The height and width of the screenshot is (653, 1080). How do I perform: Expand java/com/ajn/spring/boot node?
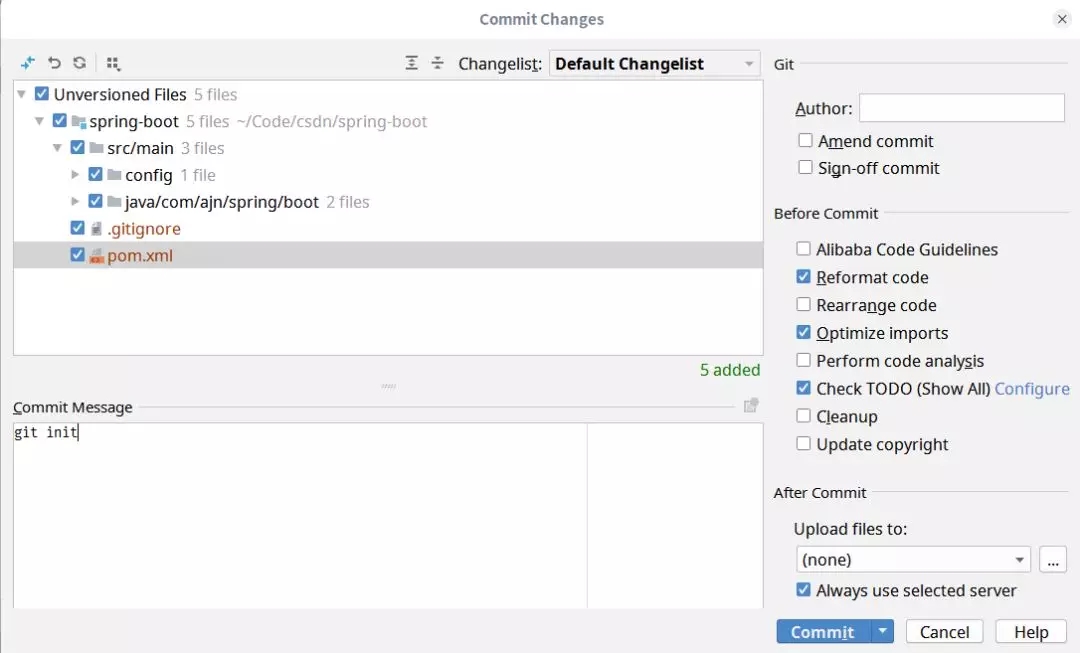(75, 202)
